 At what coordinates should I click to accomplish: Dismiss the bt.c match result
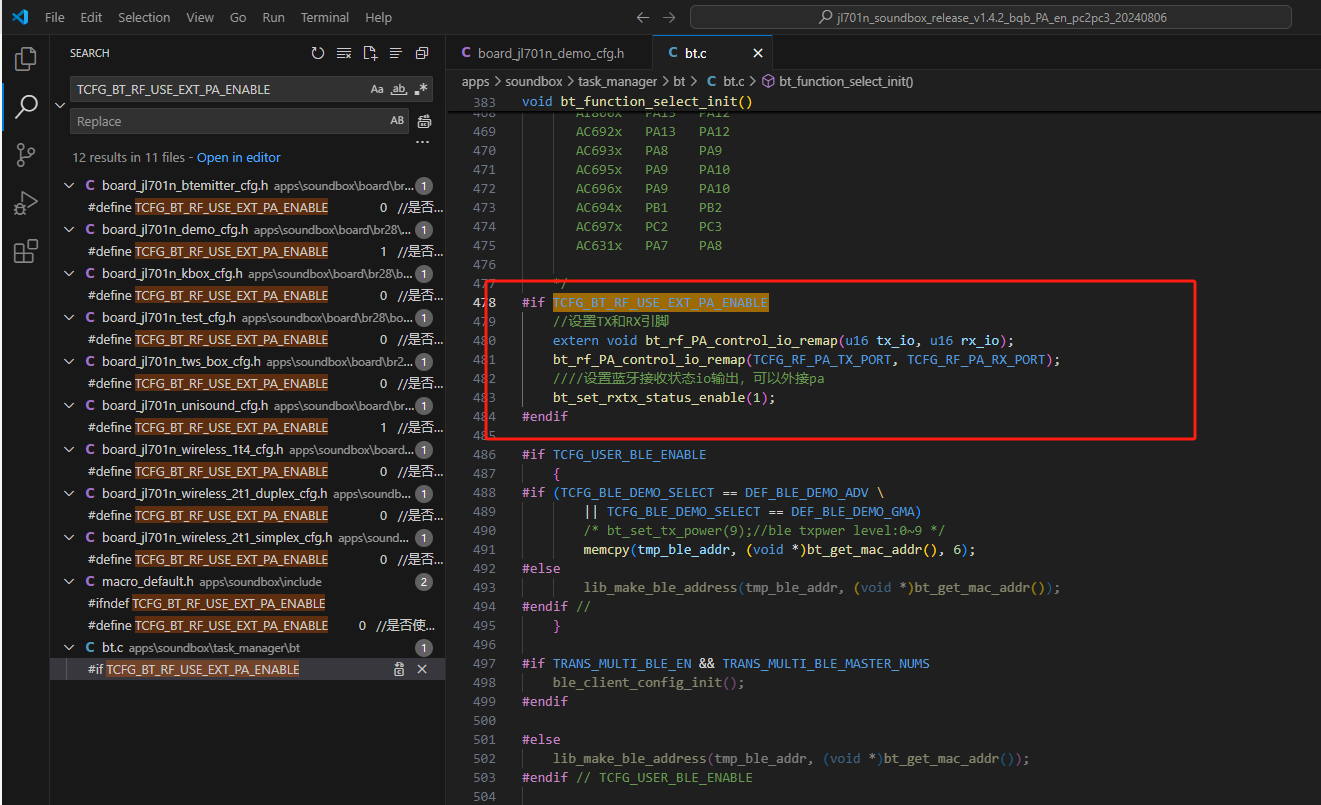422,669
